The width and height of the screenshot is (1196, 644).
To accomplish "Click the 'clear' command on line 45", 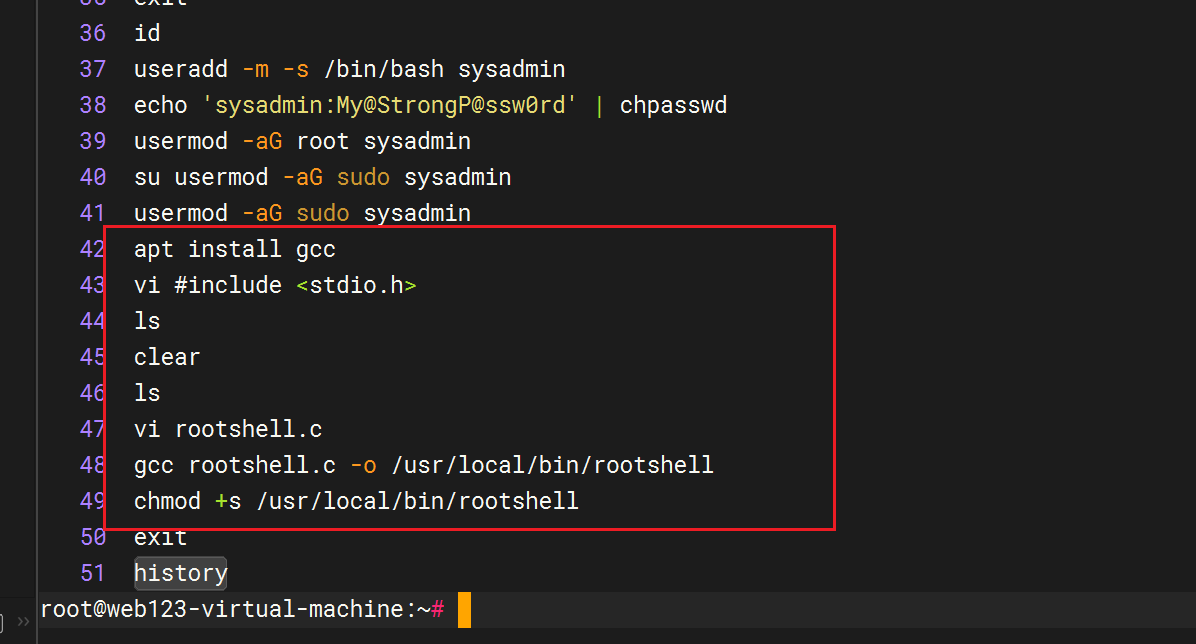I will coord(167,357).
